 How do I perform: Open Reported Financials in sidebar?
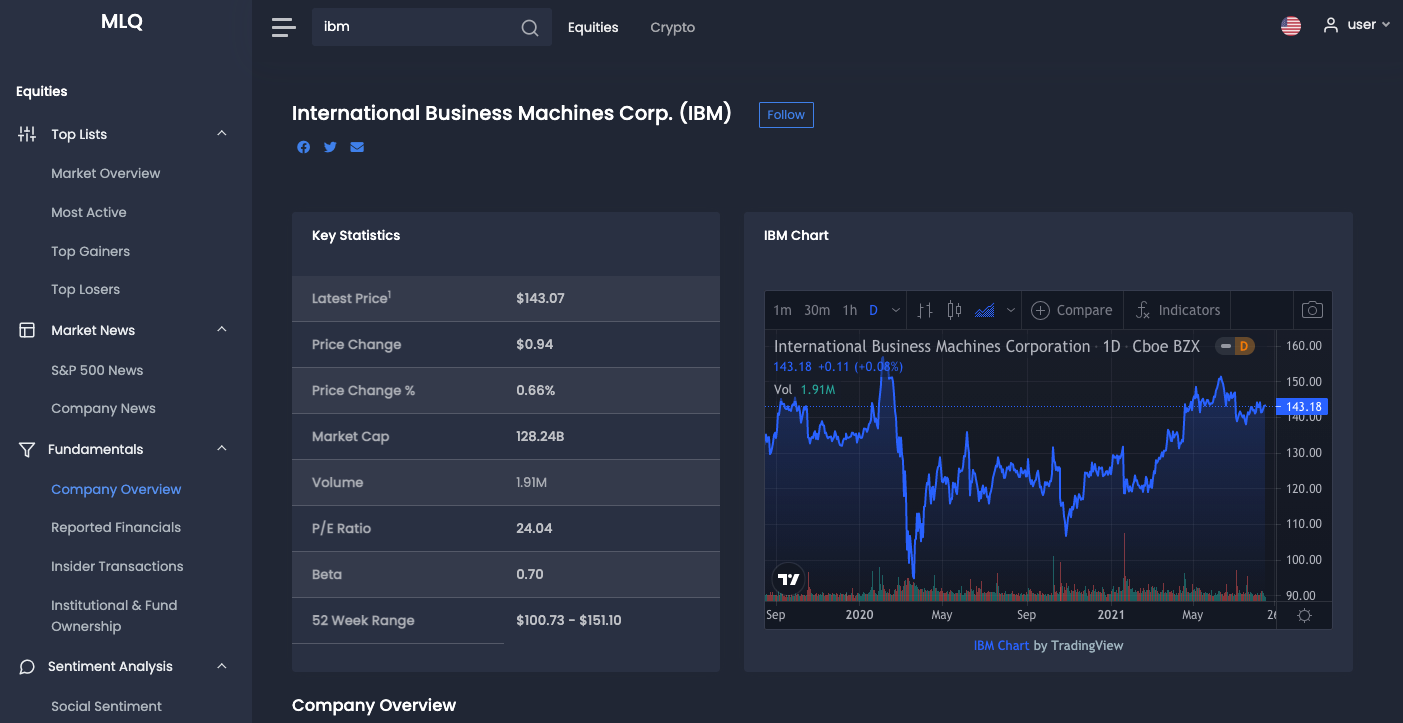(116, 527)
